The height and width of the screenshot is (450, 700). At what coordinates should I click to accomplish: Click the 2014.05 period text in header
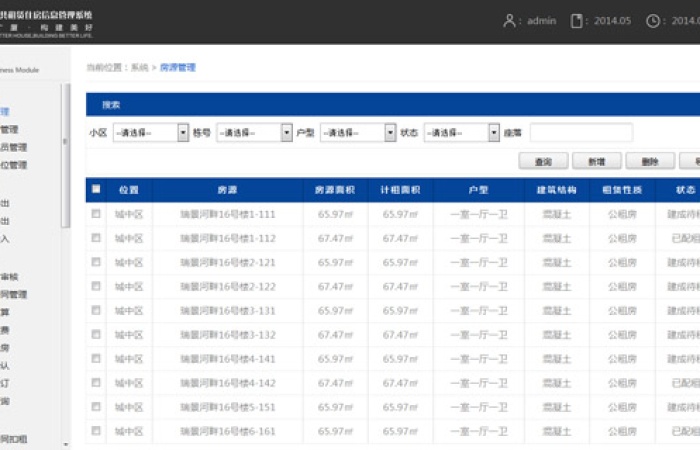[612, 21]
